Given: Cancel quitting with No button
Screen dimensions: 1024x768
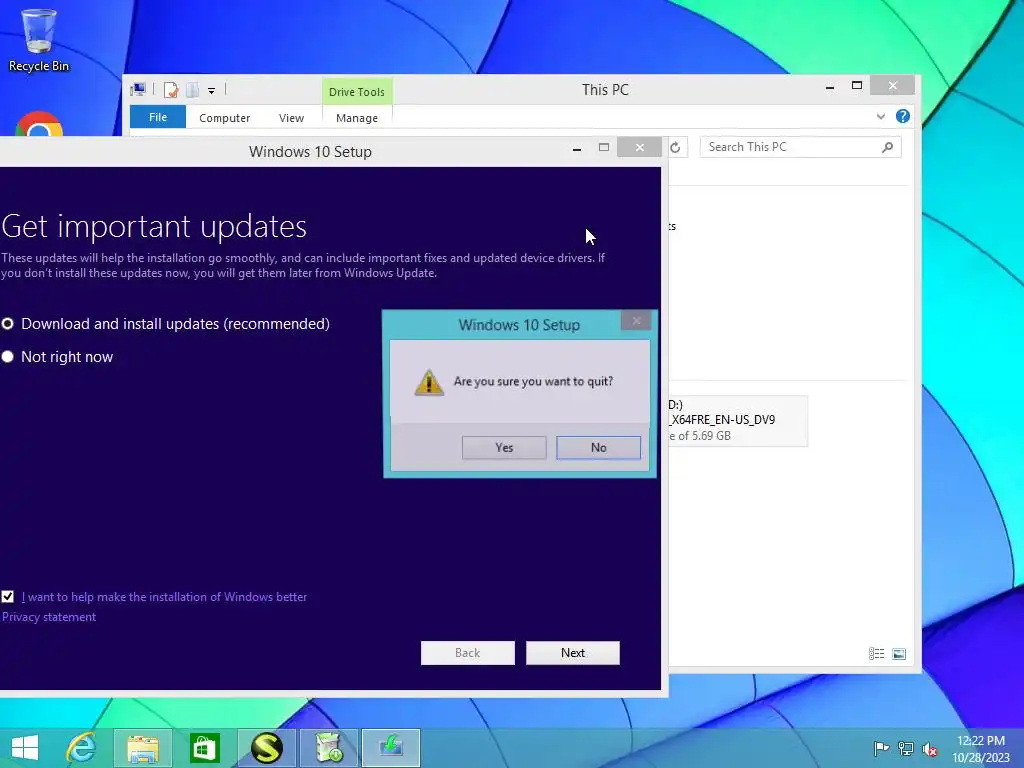Looking at the screenshot, I should (x=598, y=448).
